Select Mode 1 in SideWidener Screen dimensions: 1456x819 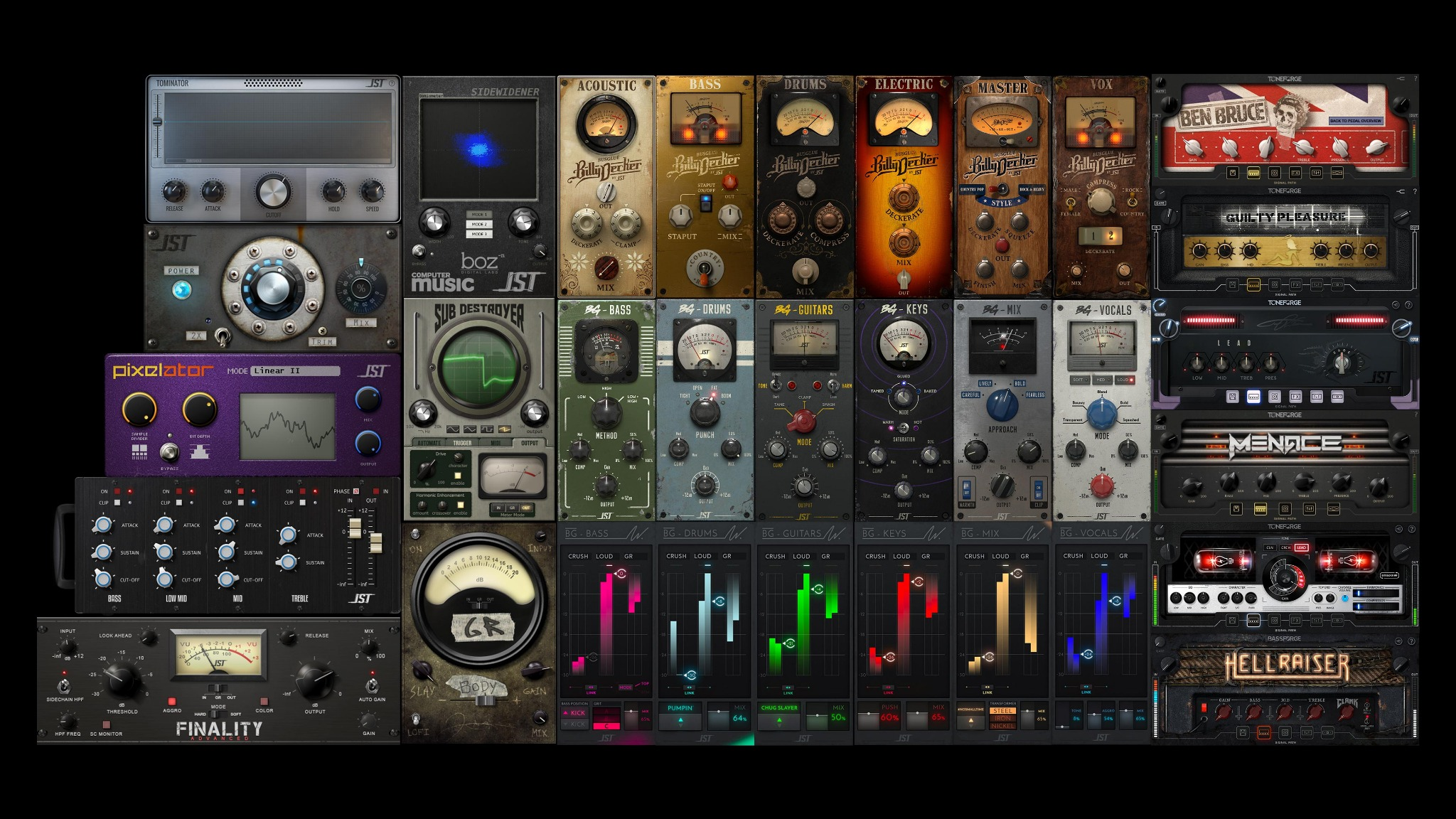[478, 214]
